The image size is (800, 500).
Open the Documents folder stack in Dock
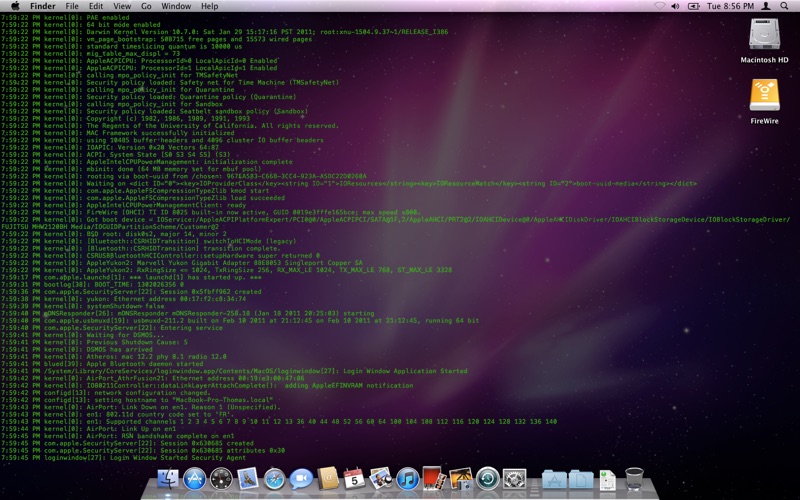click(x=581, y=480)
